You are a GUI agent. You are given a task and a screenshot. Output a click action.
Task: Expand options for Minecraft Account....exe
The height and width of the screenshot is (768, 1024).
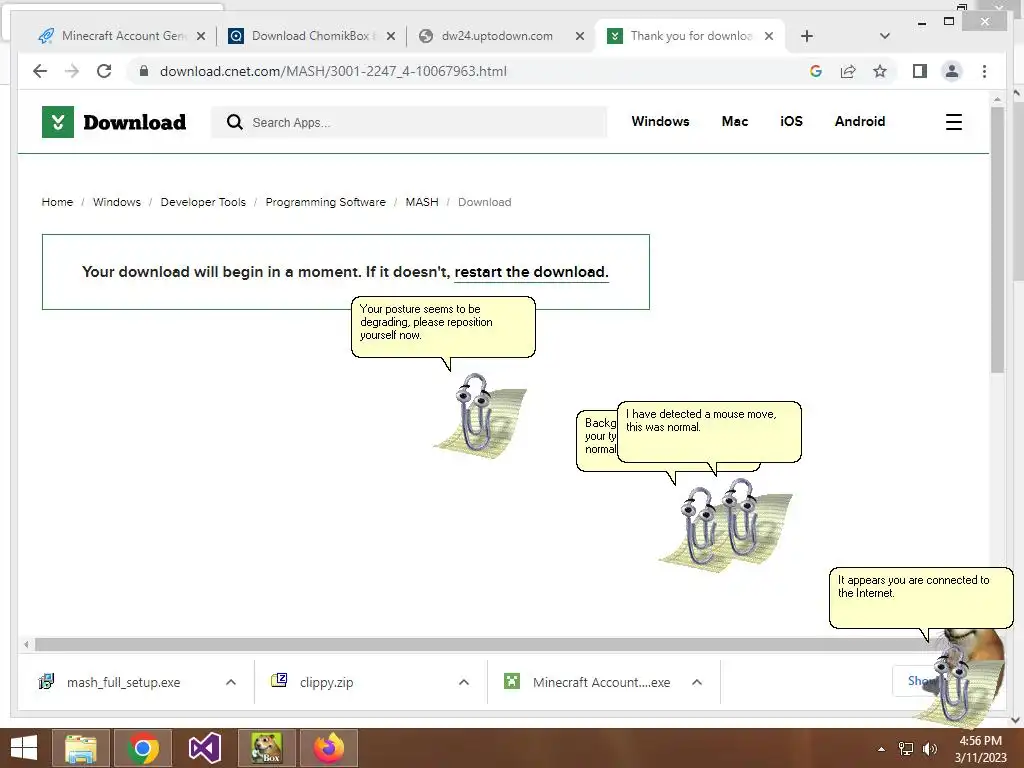(697, 682)
